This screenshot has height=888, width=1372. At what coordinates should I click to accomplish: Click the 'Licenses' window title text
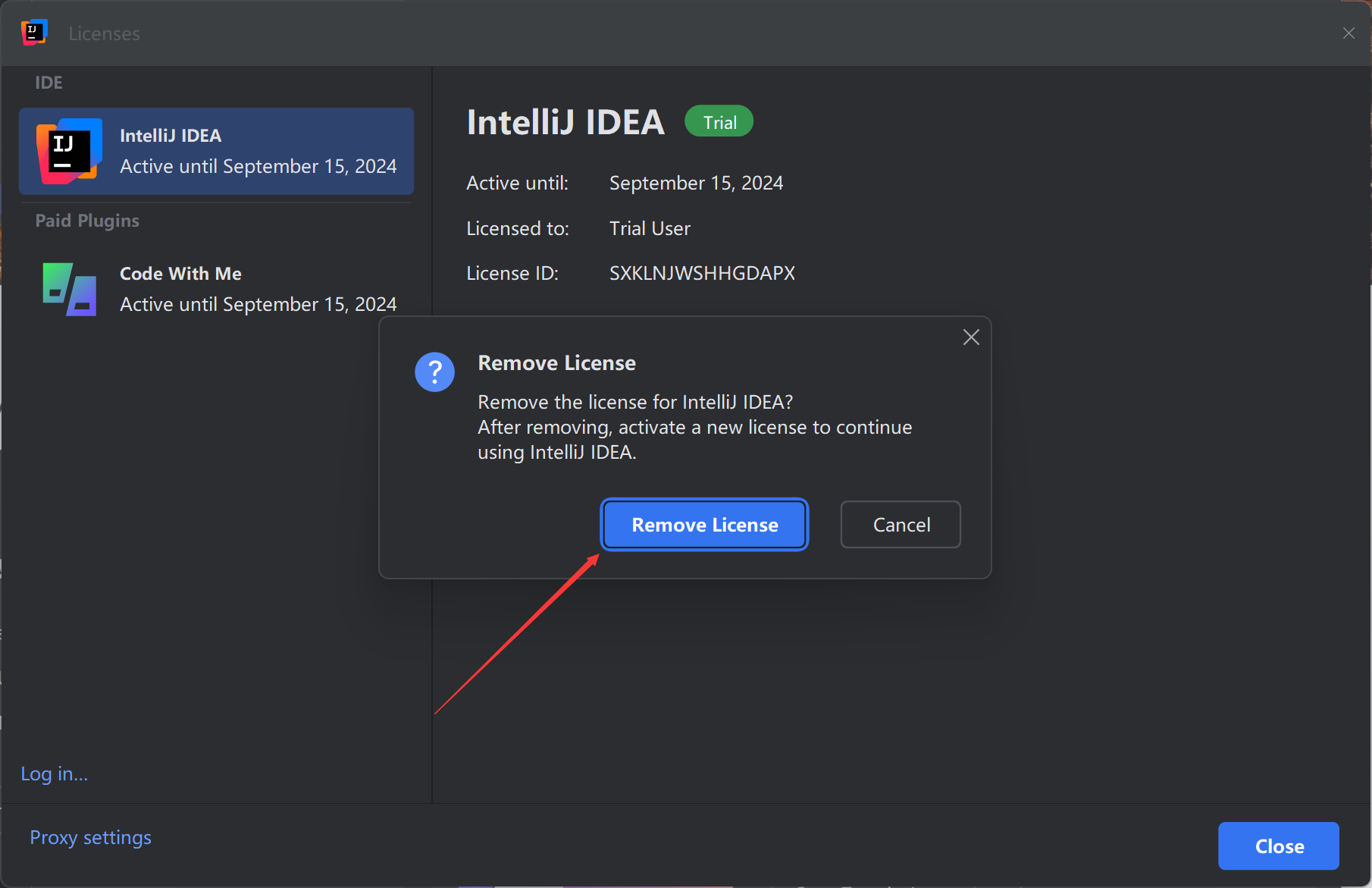104,33
